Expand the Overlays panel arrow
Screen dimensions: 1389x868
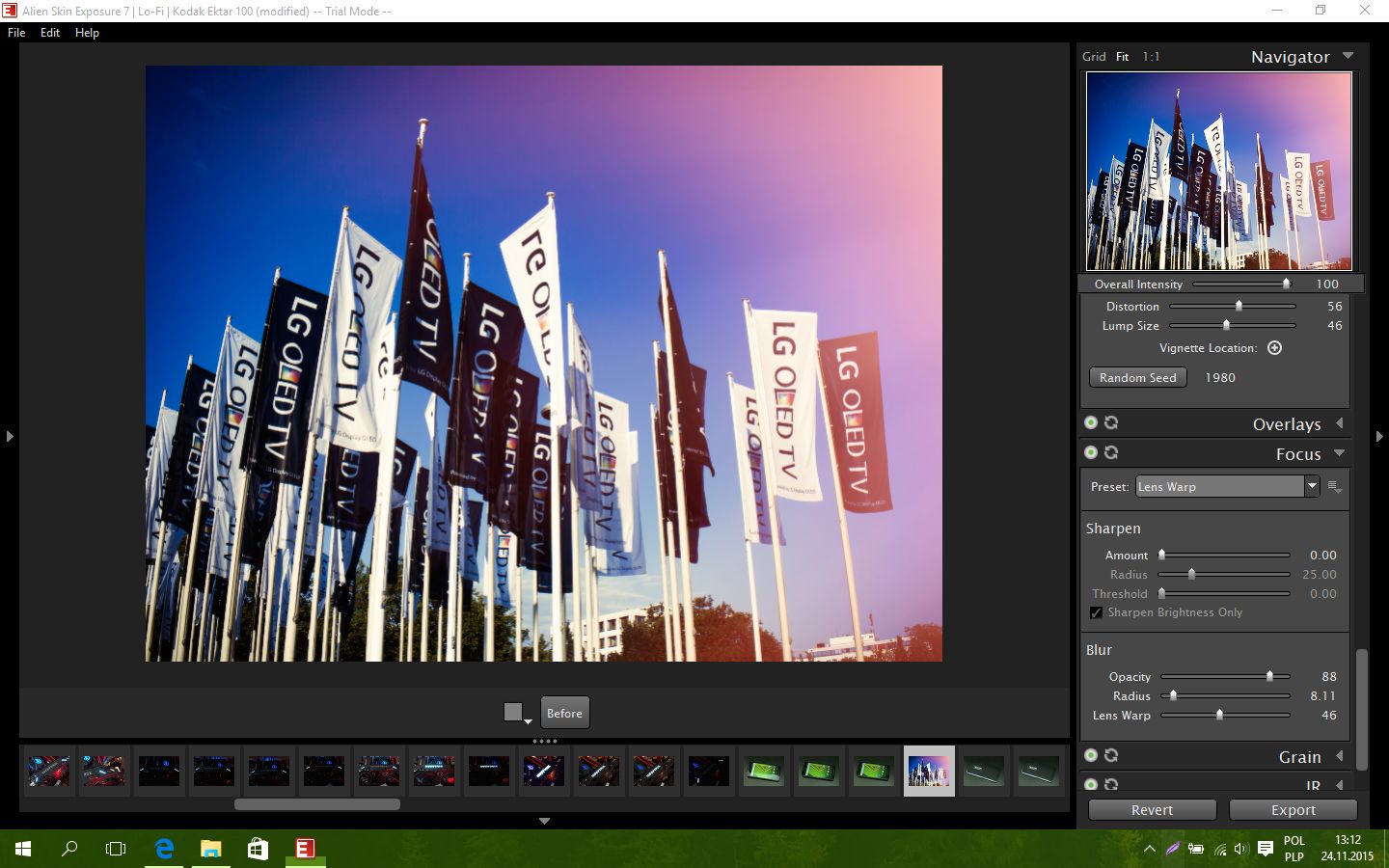[x=1340, y=423]
